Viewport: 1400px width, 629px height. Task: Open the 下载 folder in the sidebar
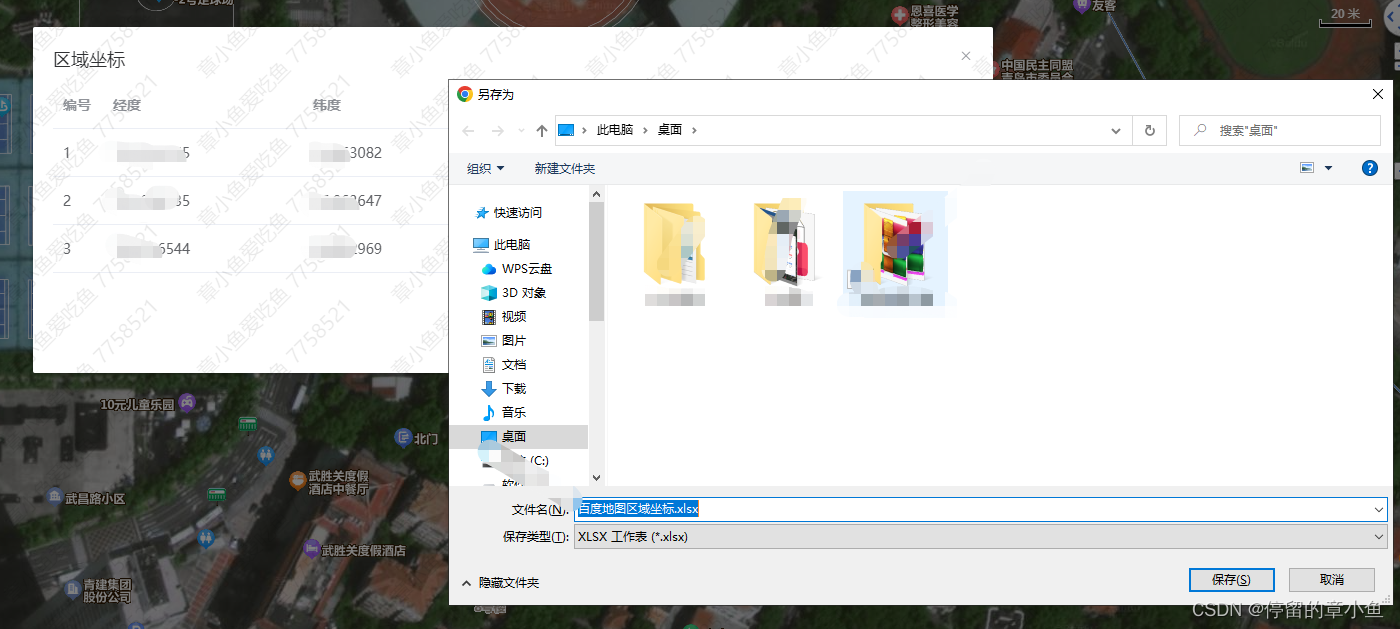[514, 388]
